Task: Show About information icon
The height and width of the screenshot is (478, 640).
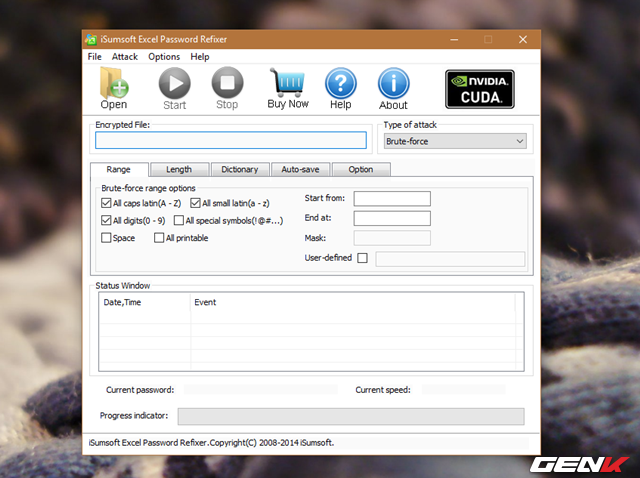Action: pyautogui.click(x=393, y=89)
